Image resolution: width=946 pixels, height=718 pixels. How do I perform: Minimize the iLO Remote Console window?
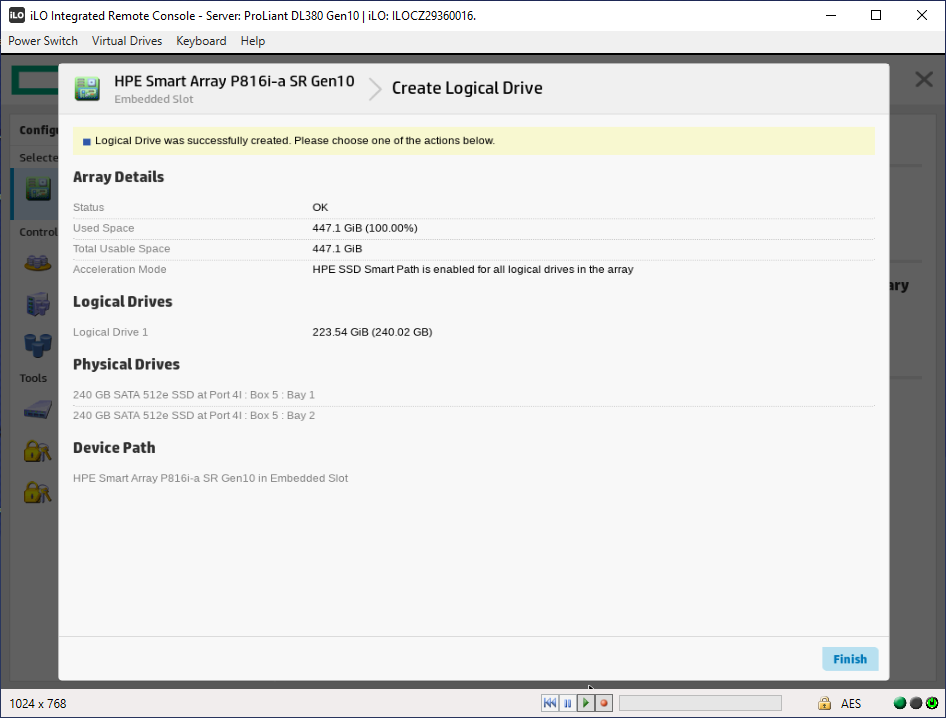point(831,15)
